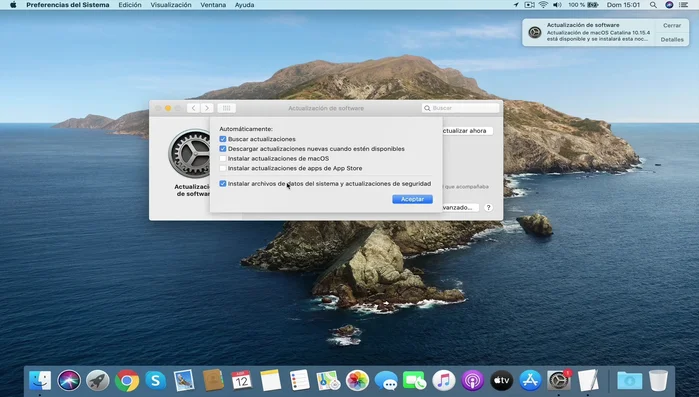
Task: Open TextEdit document icon in dock
Action: pos(588,381)
